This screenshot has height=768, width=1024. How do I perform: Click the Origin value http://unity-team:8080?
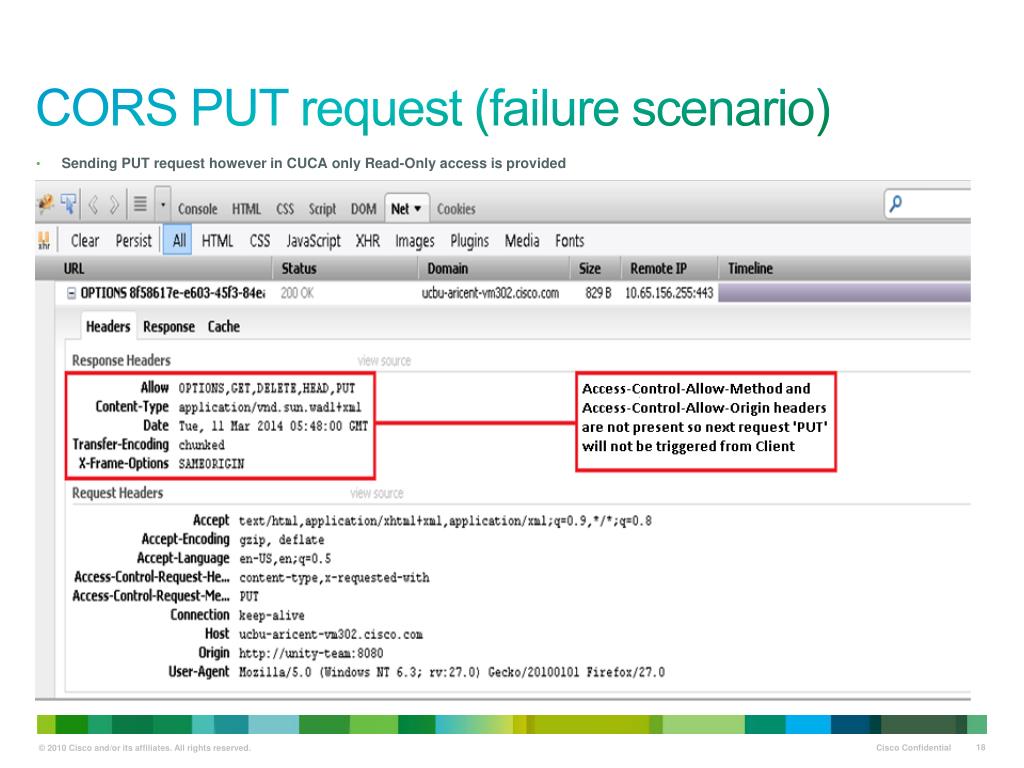pyautogui.click(x=311, y=653)
